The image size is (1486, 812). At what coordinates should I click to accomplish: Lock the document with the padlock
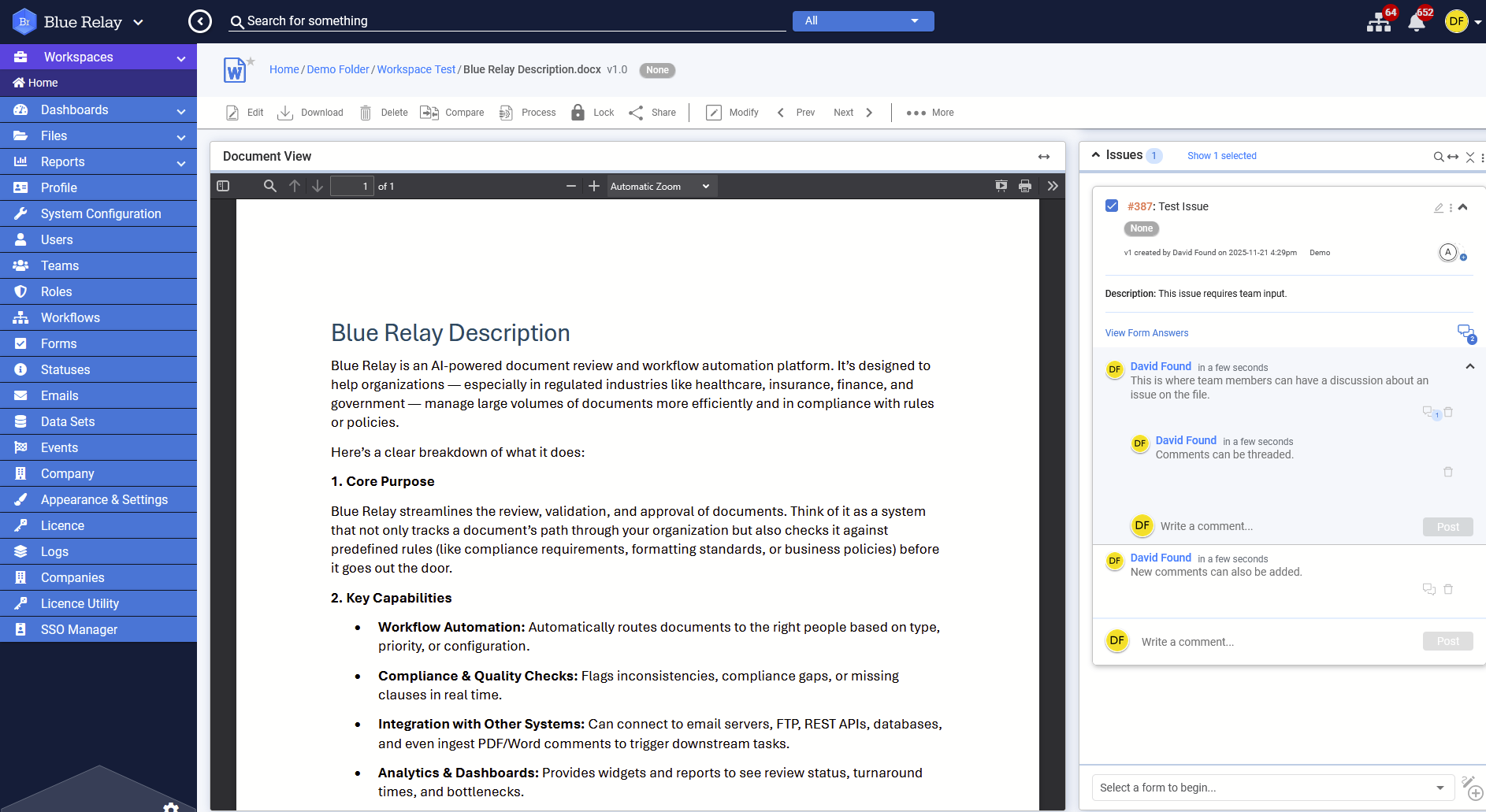coord(578,113)
